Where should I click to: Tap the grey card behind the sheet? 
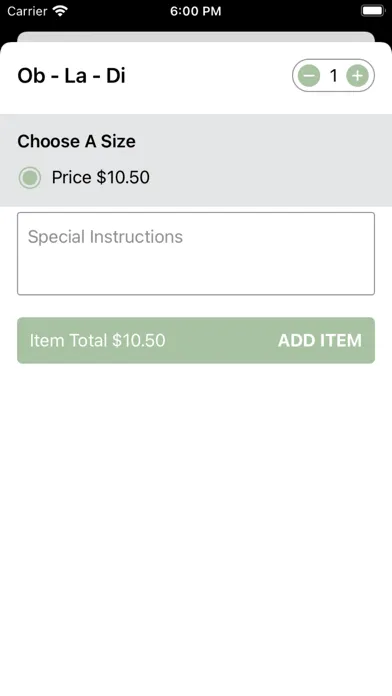pos(196,37)
